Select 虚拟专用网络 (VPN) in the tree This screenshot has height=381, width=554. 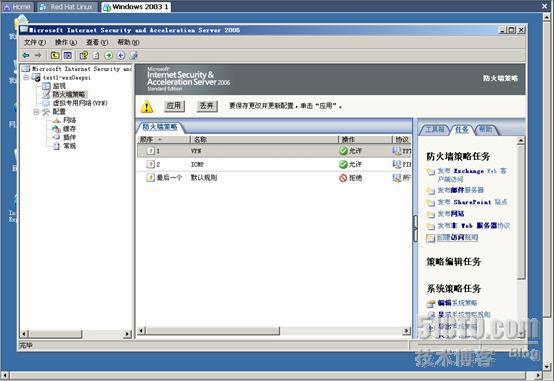coord(80,103)
